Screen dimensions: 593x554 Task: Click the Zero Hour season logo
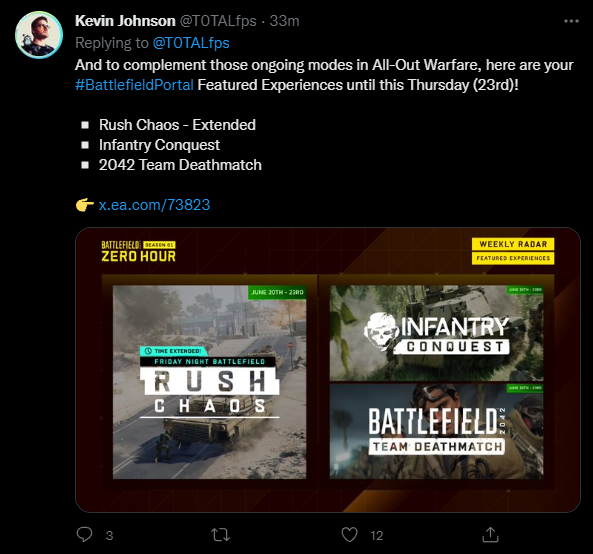[x=138, y=251]
